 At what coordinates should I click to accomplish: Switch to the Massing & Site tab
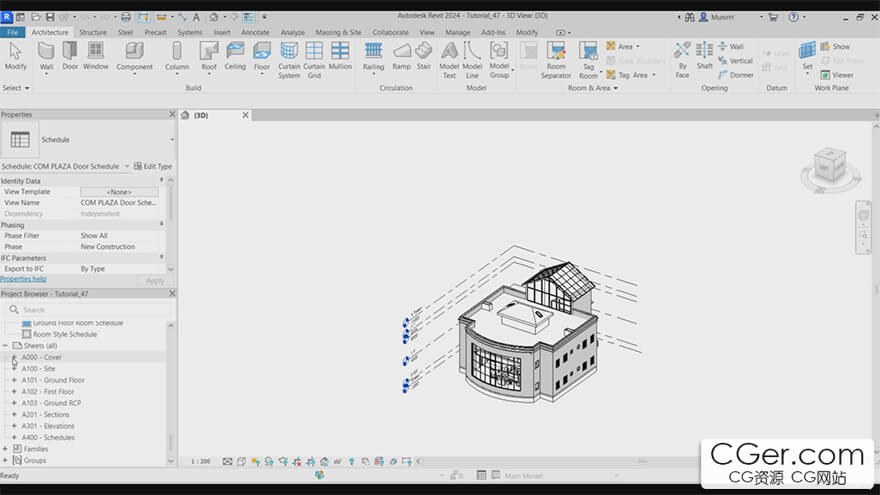pyautogui.click(x=338, y=33)
